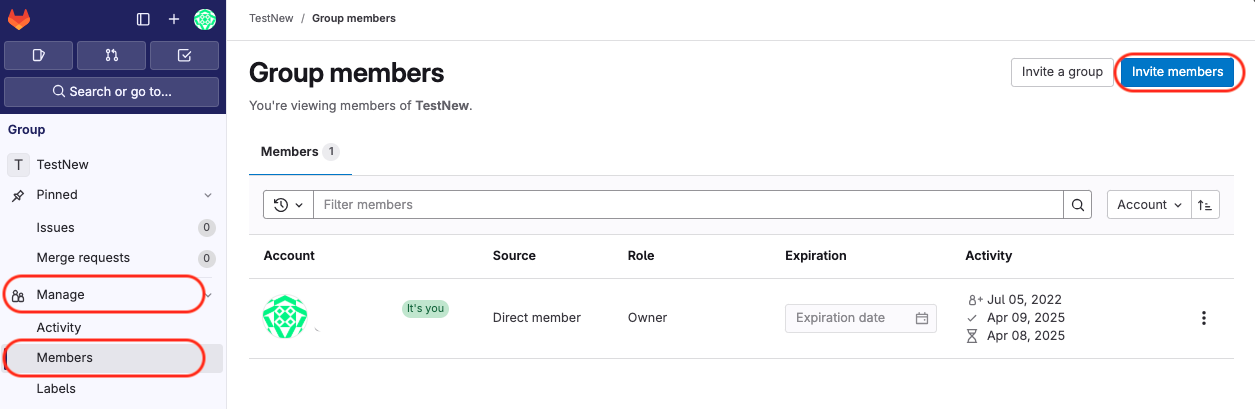Toggle the sidebar collapse icon
This screenshot has height=409, width=1255.
point(143,19)
